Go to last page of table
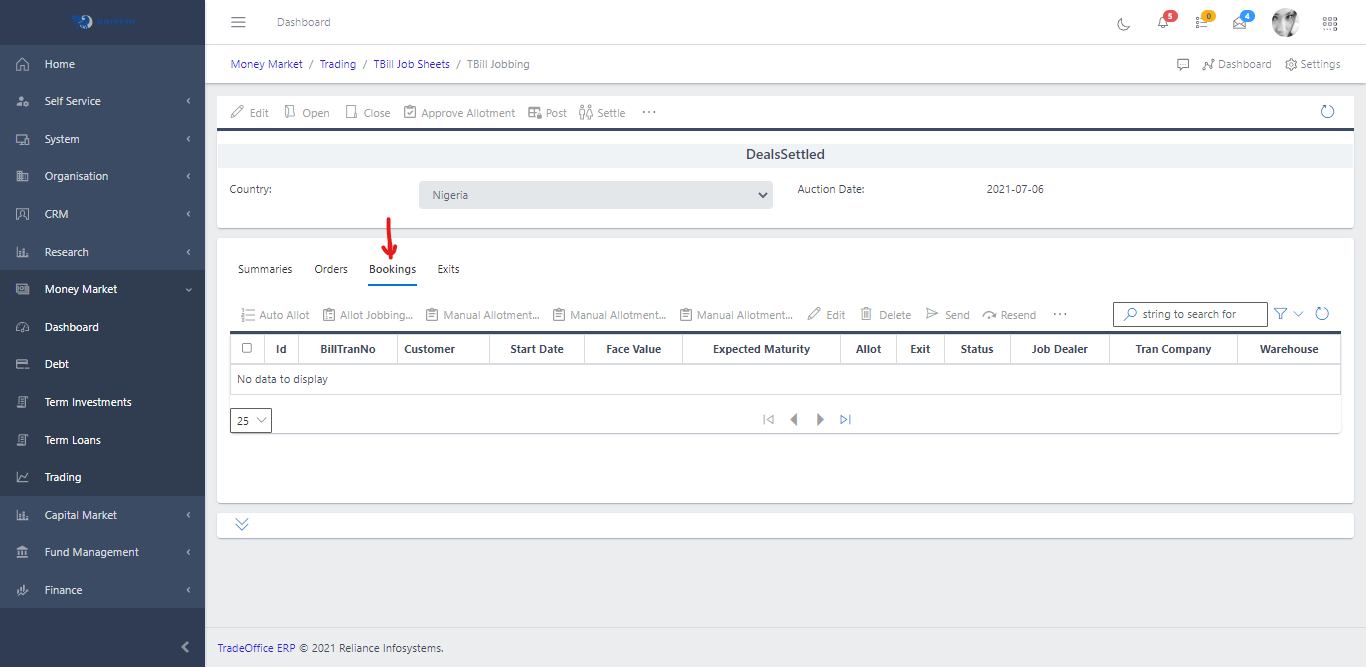 (x=845, y=420)
